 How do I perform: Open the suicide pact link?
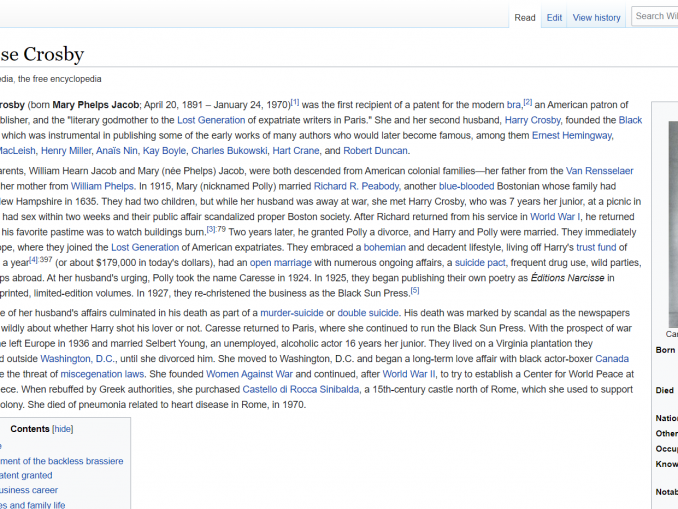pyautogui.click(x=480, y=263)
